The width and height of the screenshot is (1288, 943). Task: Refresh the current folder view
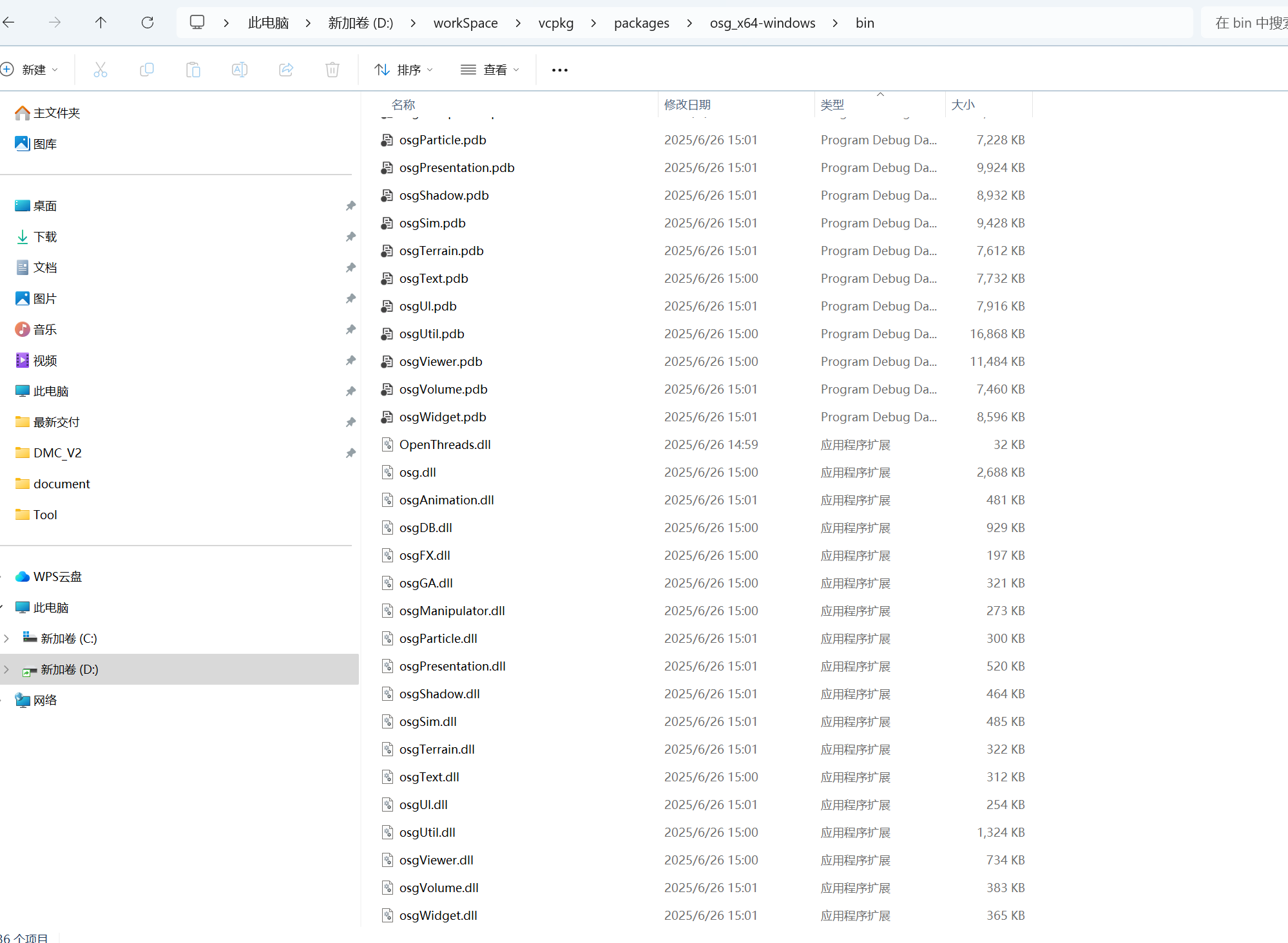pyautogui.click(x=148, y=23)
